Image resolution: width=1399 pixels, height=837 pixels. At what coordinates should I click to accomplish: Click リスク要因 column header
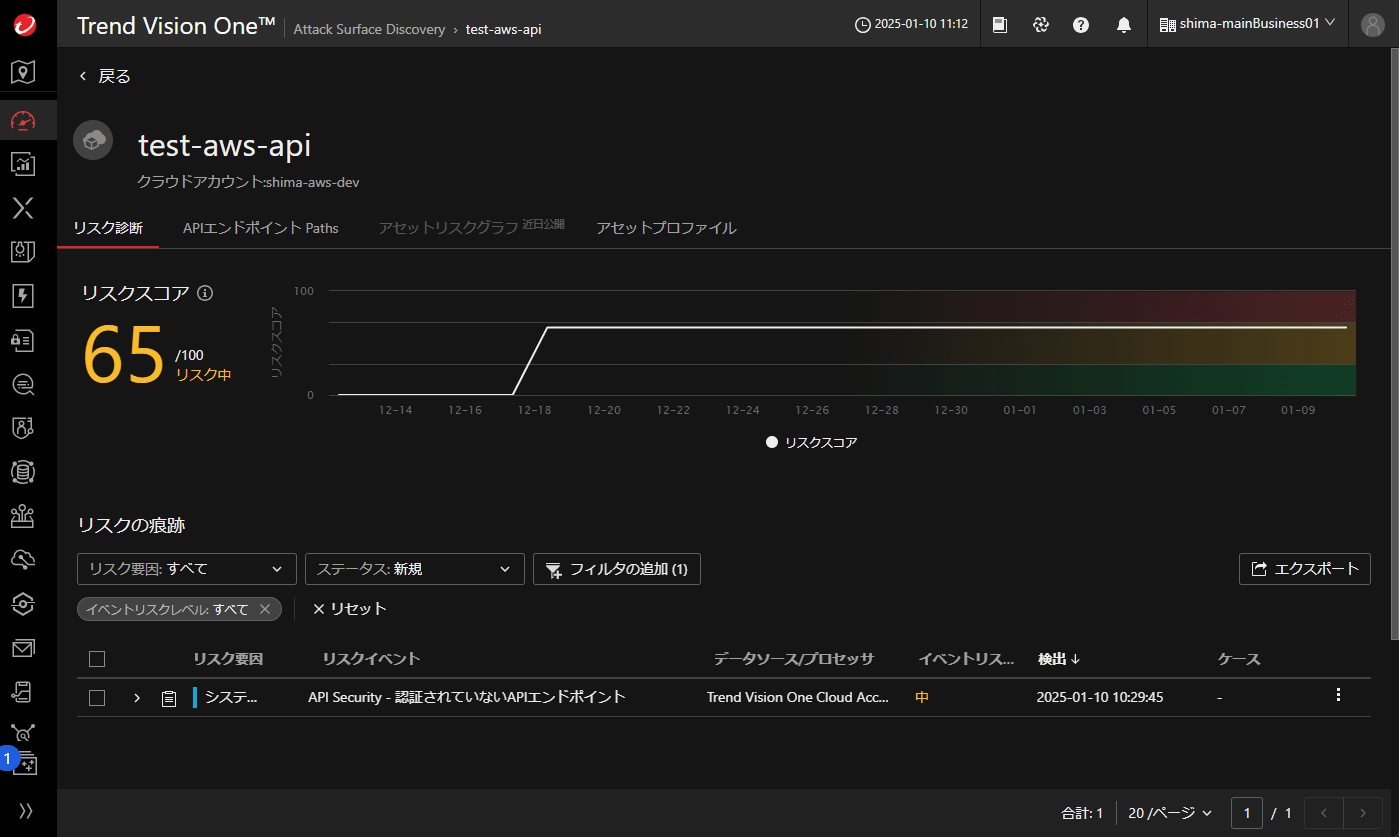coord(228,659)
